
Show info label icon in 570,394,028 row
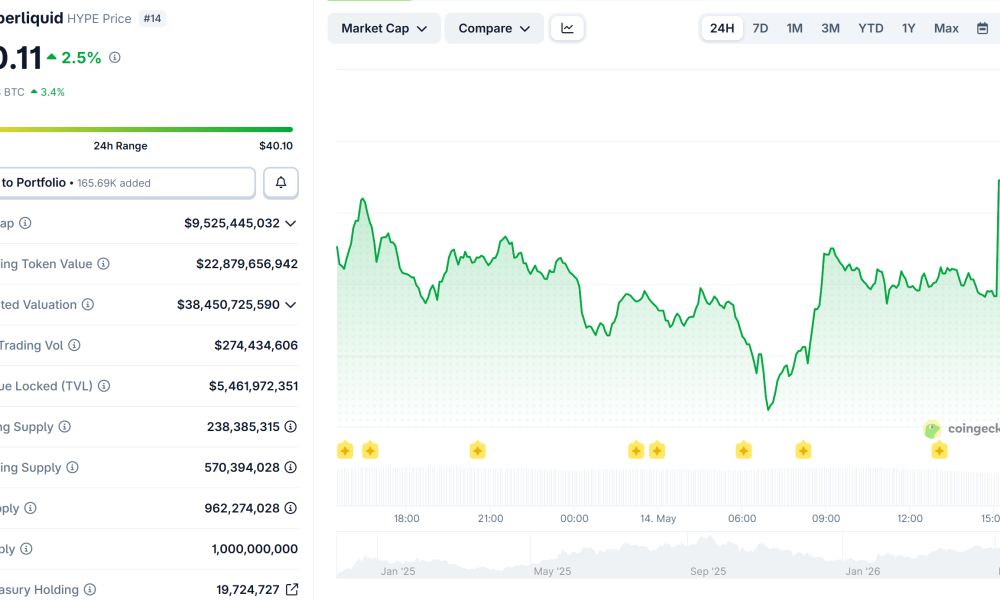[73, 467]
